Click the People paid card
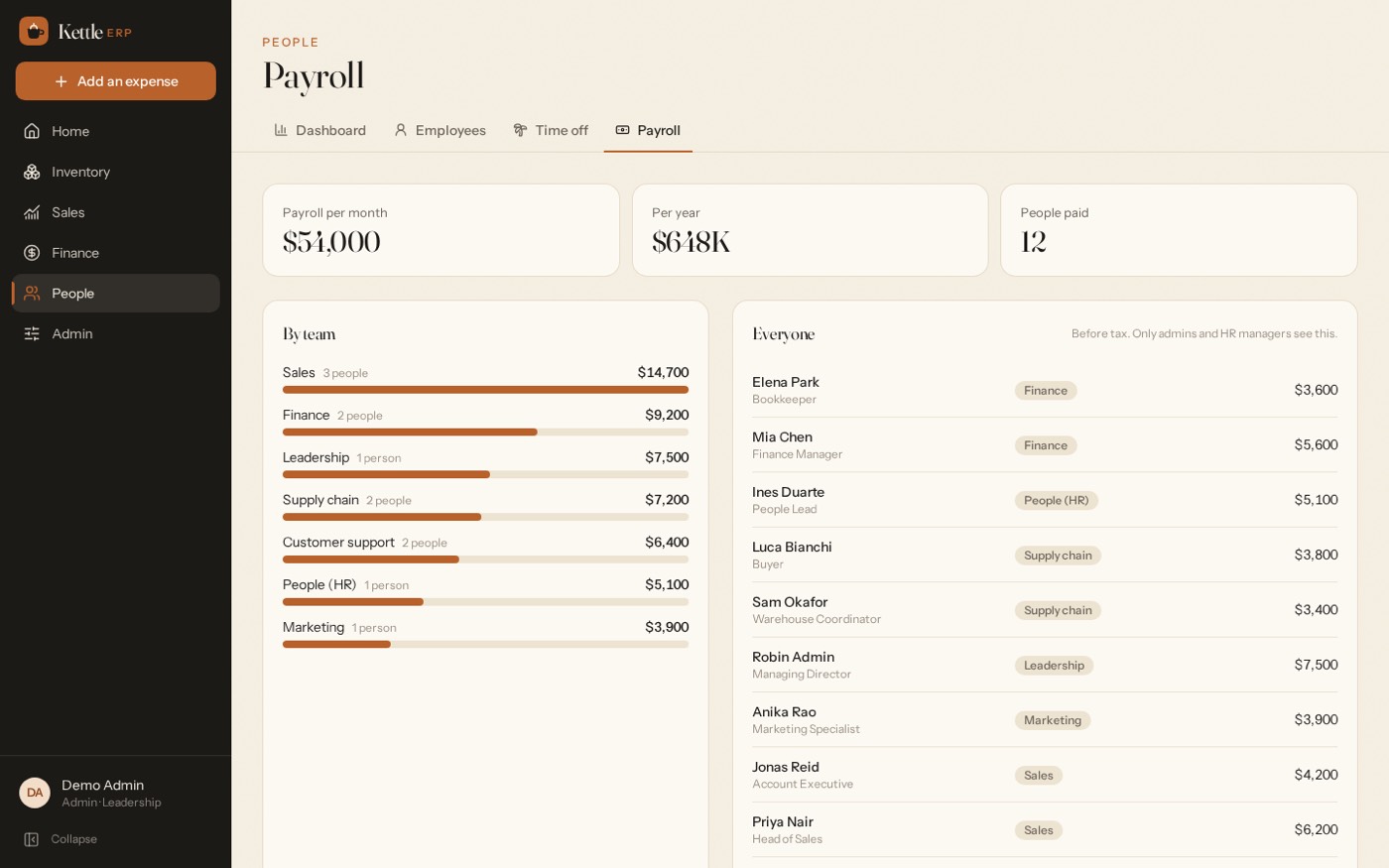Image resolution: width=1389 pixels, height=868 pixels. tap(1179, 230)
